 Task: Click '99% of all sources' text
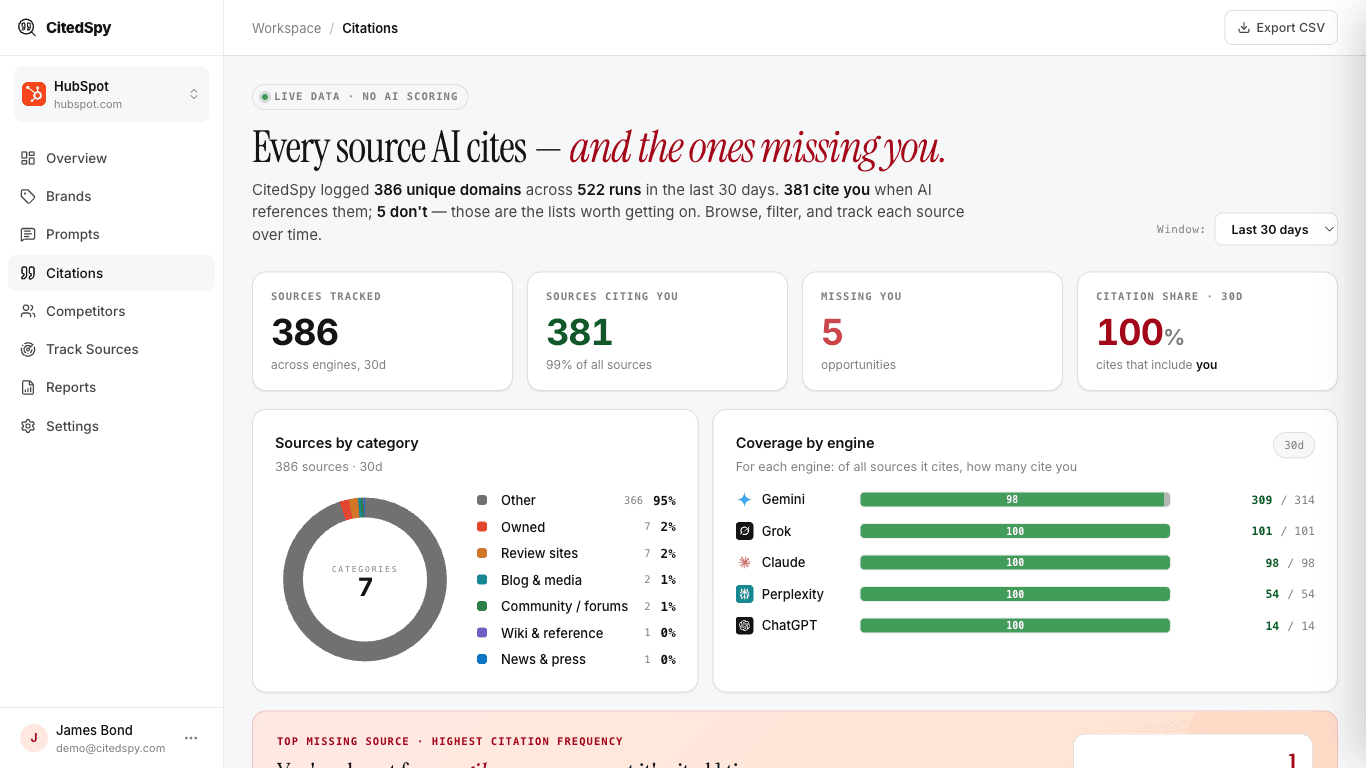coord(599,365)
